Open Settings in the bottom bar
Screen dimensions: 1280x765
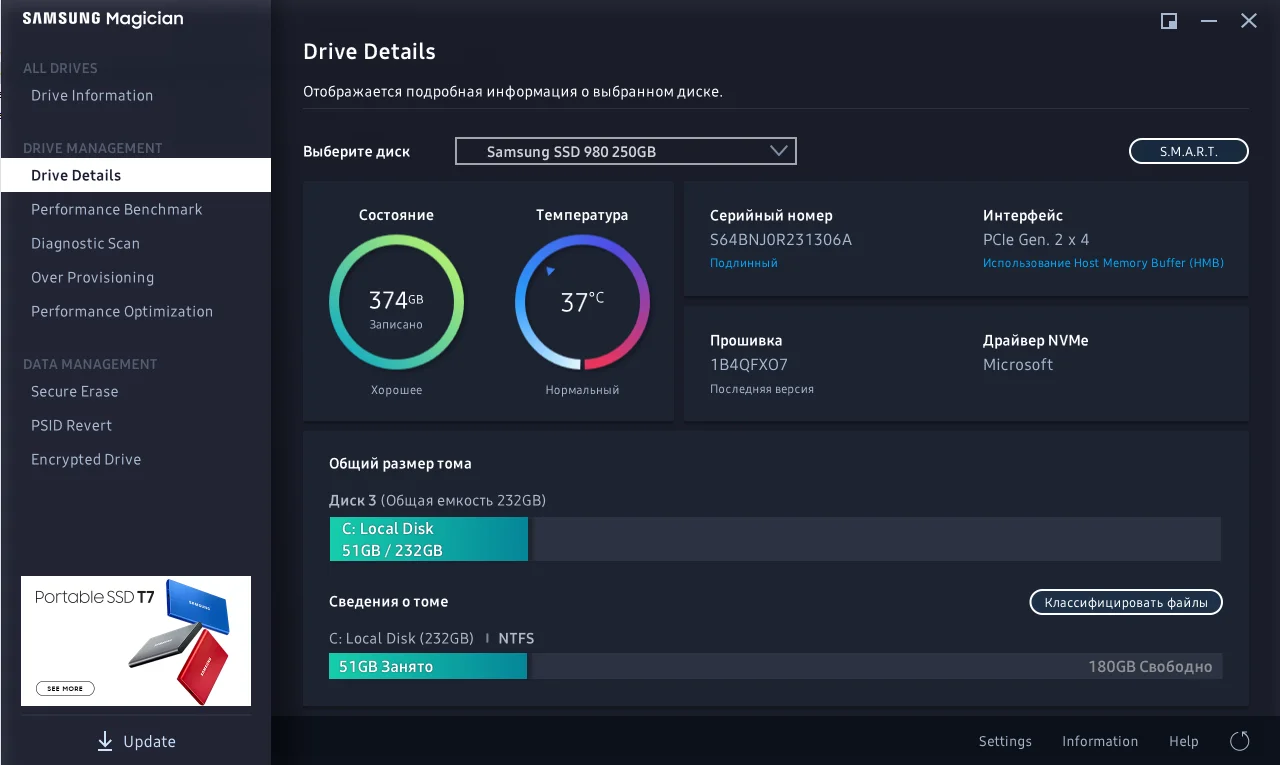coord(1005,741)
